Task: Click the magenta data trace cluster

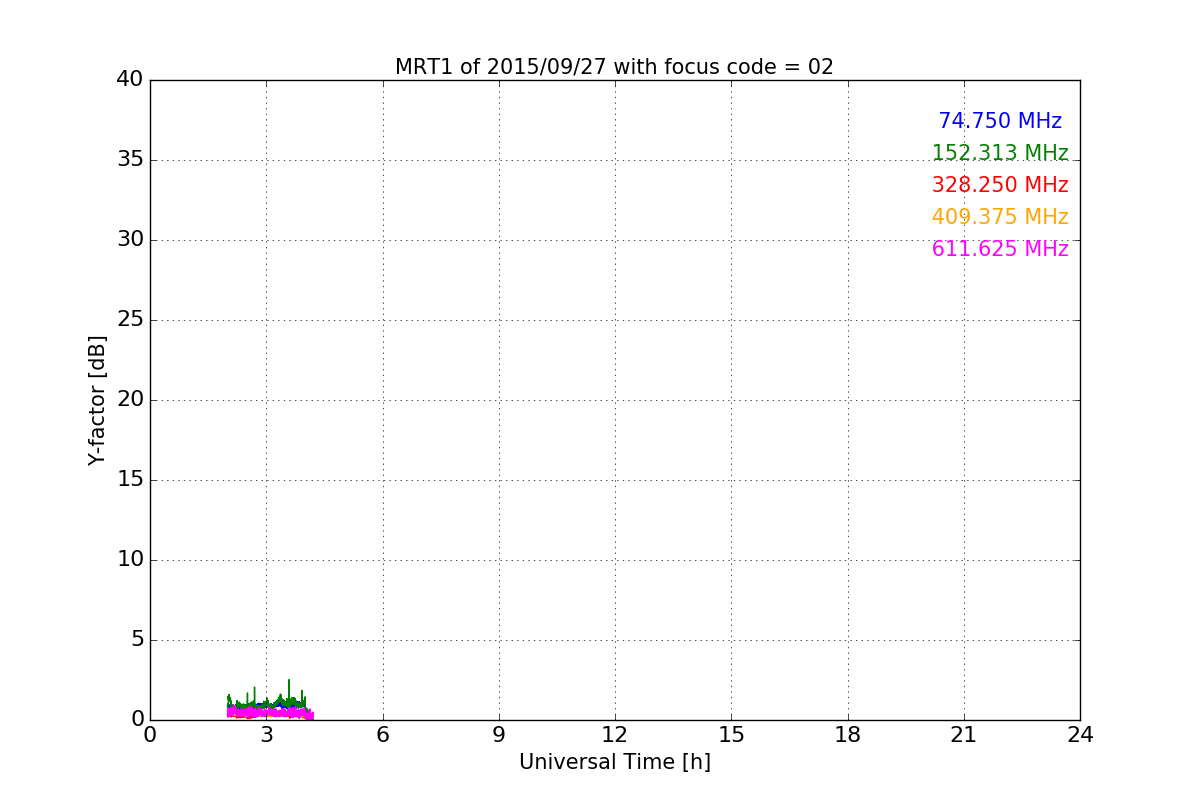Action: 270,712
